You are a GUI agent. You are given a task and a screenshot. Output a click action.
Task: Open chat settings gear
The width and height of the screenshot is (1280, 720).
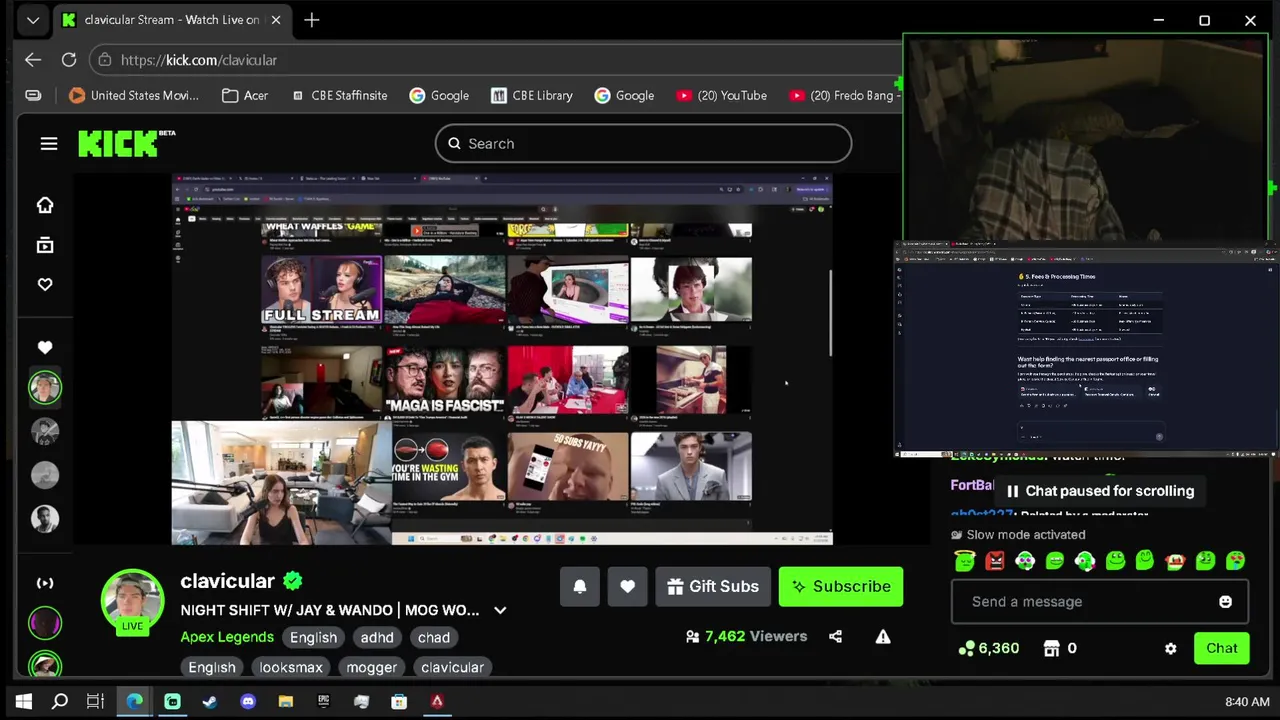[1171, 648]
